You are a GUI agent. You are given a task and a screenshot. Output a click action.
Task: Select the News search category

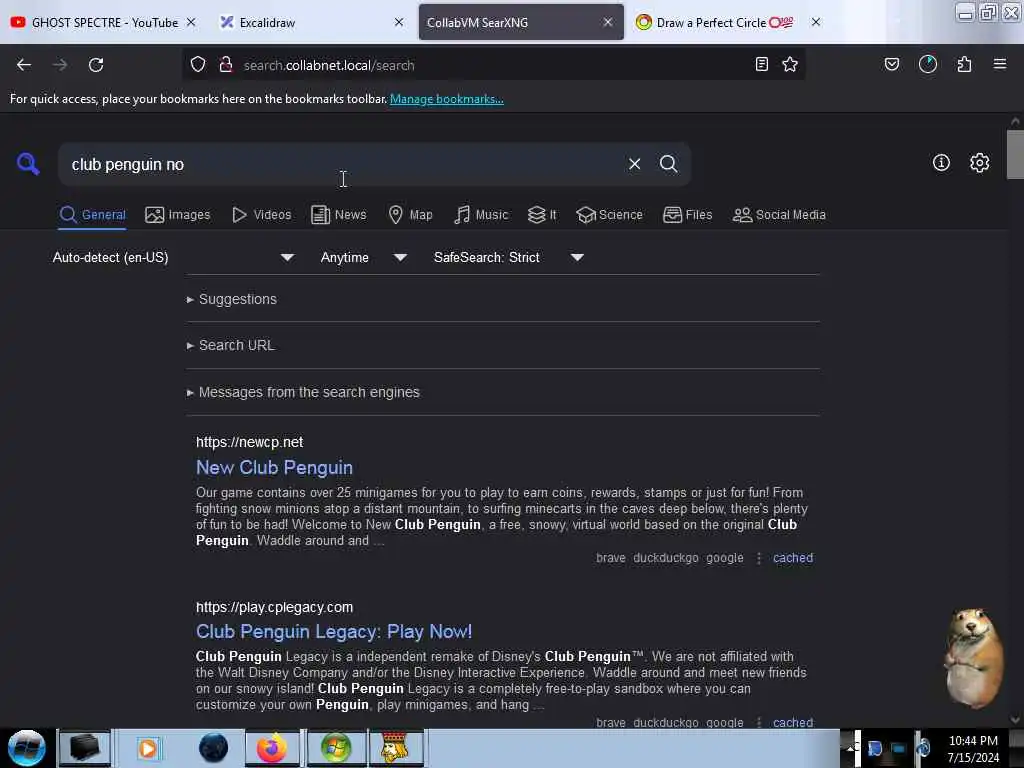click(x=339, y=215)
